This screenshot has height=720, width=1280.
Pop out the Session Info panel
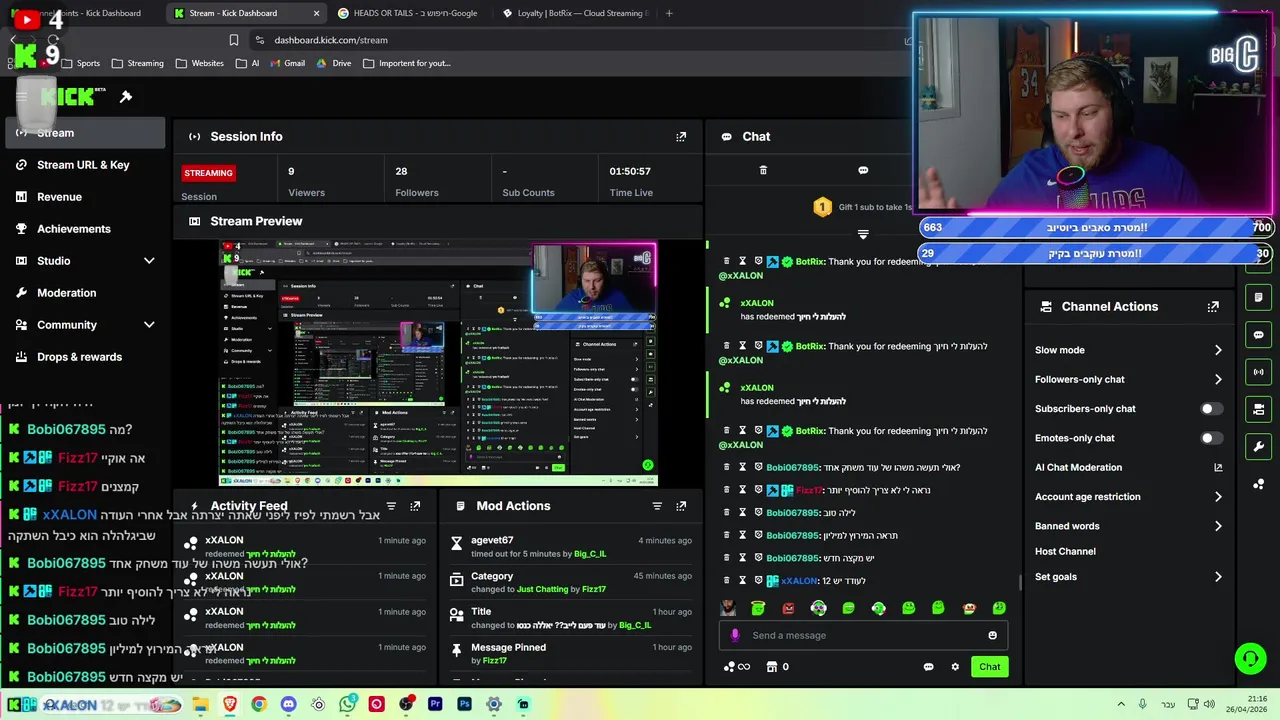(681, 137)
